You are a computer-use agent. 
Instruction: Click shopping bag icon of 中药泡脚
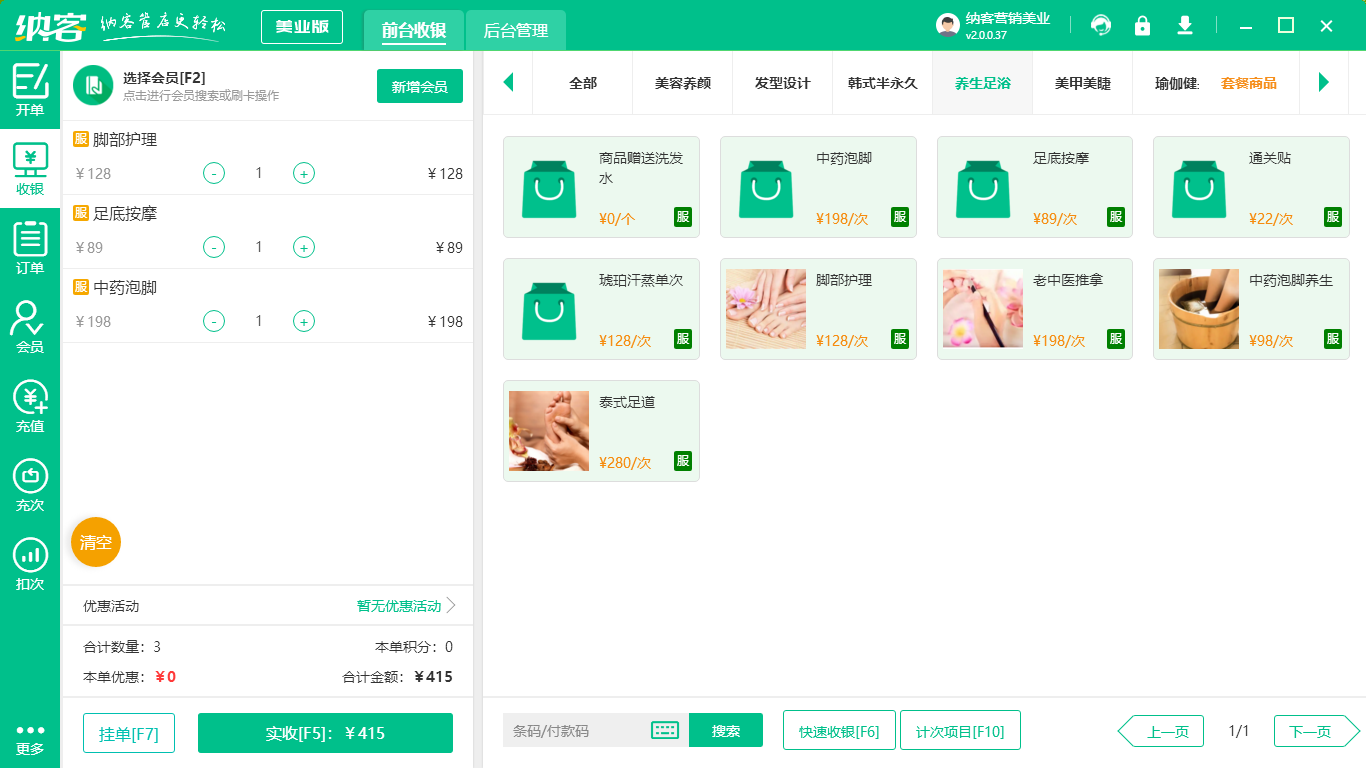coord(766,188)
